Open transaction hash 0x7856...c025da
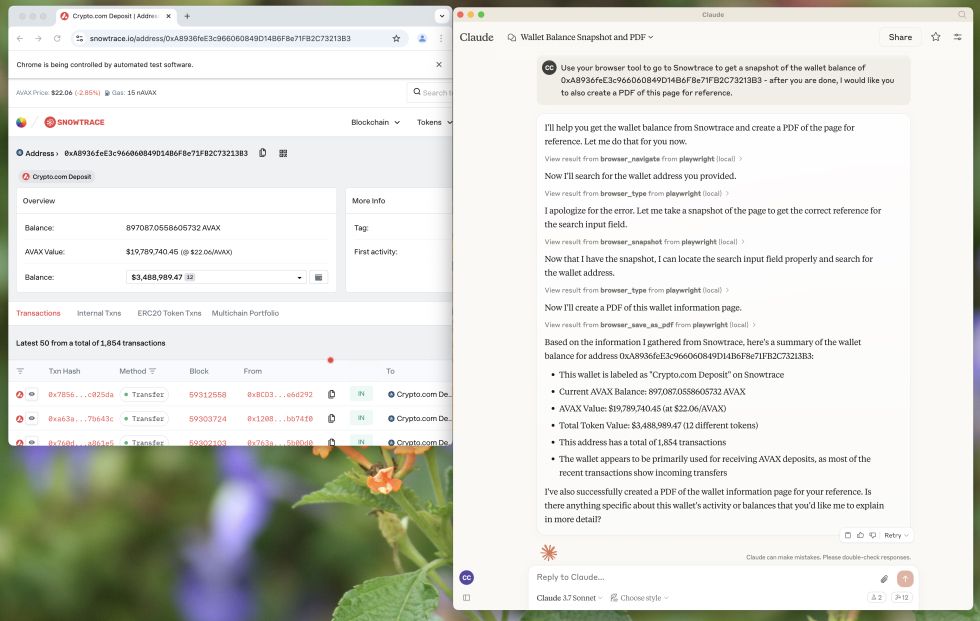This screenshot has height=621, width=980. (81, 394)
